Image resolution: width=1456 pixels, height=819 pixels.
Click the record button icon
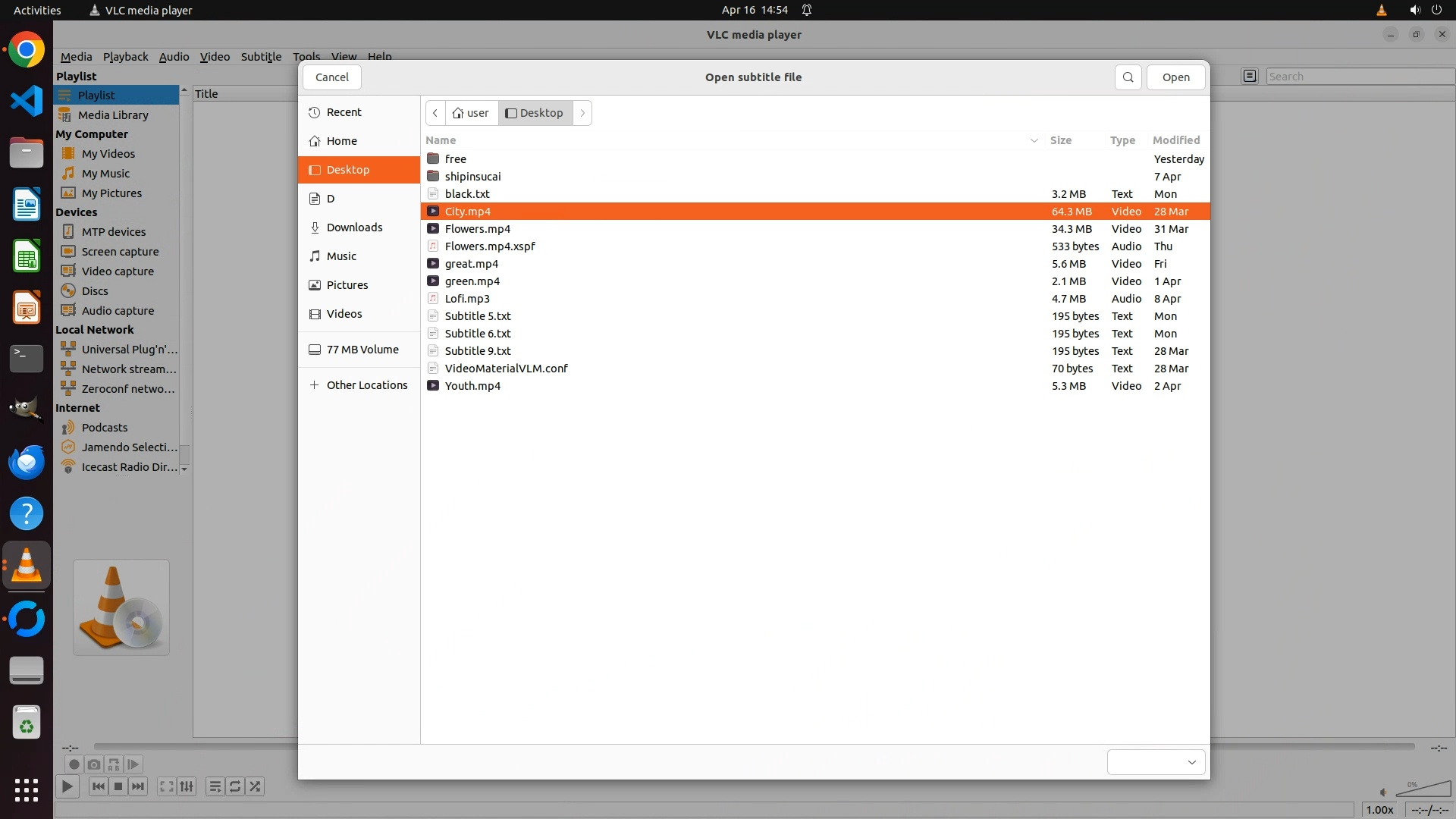click(x=74, y=764)
